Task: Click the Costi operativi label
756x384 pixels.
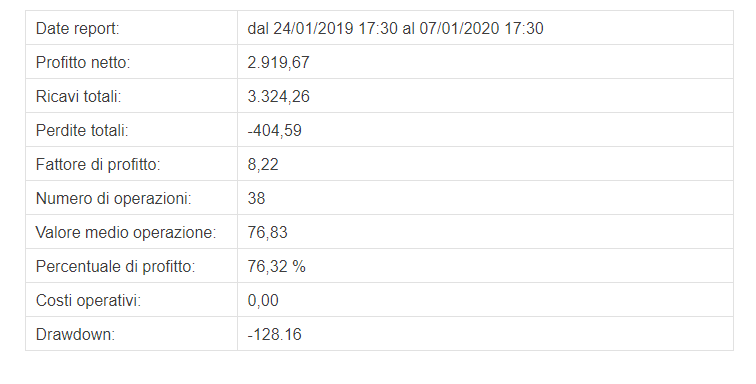Action: (x=88, y=301)
